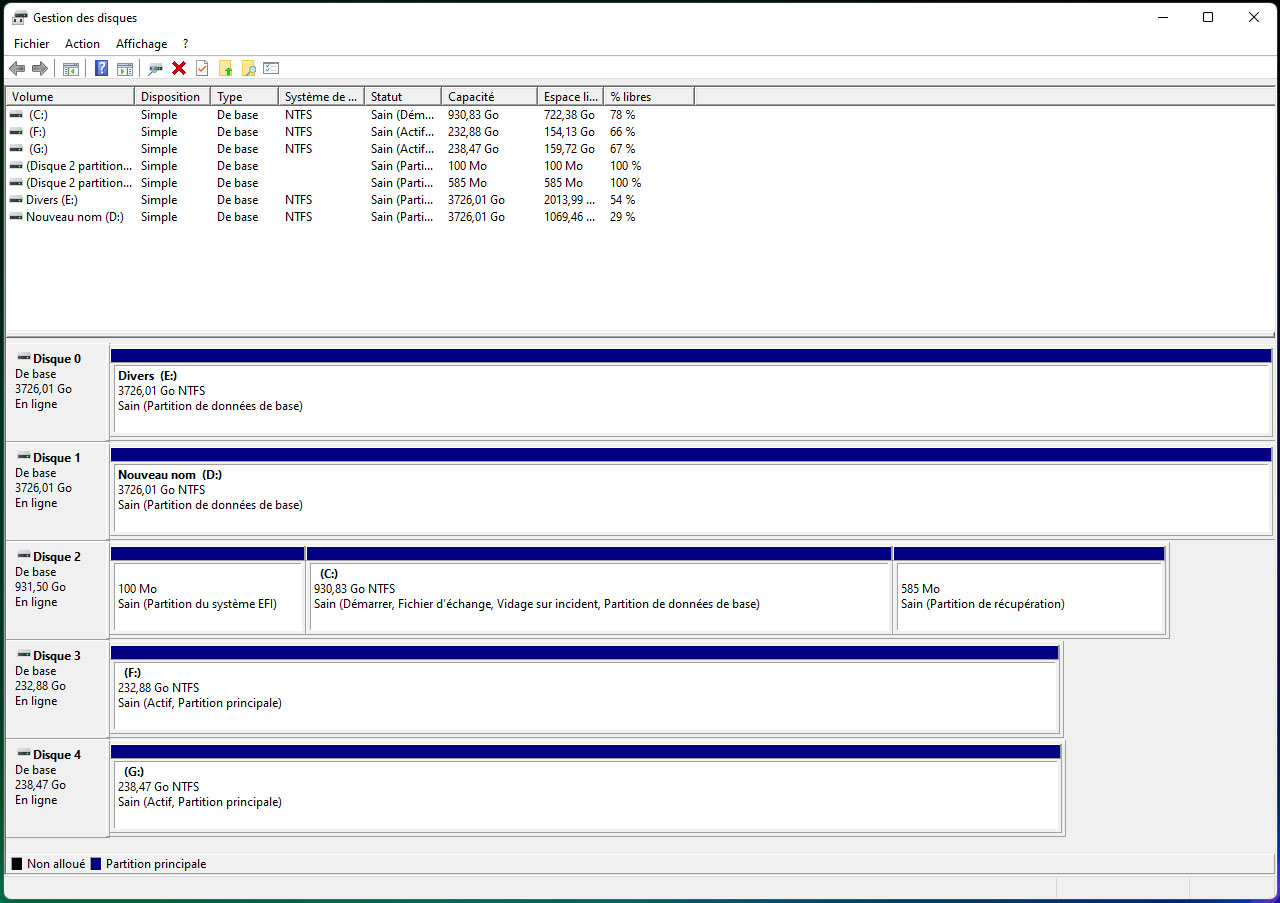
Task: Sort by the Espace li... column header
Action: click(x=570, y=97)
